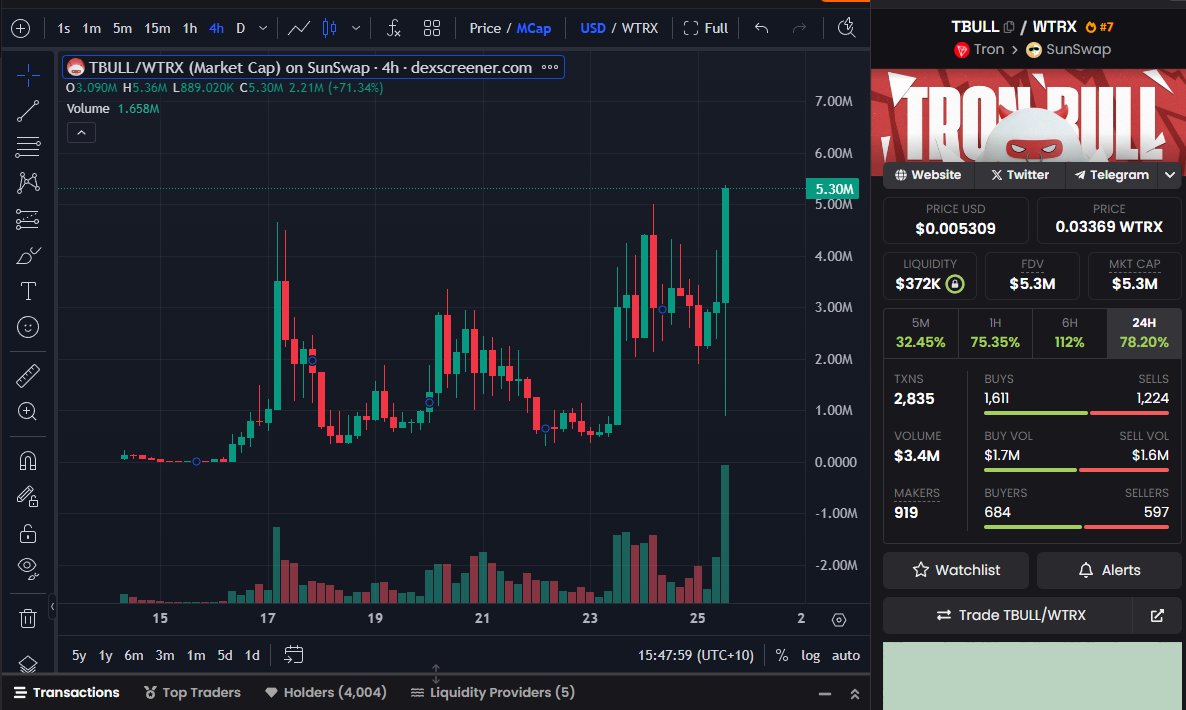The image size is (1186, 710).
Task: Open the go to date calendar icon
Action: point(293,655)
